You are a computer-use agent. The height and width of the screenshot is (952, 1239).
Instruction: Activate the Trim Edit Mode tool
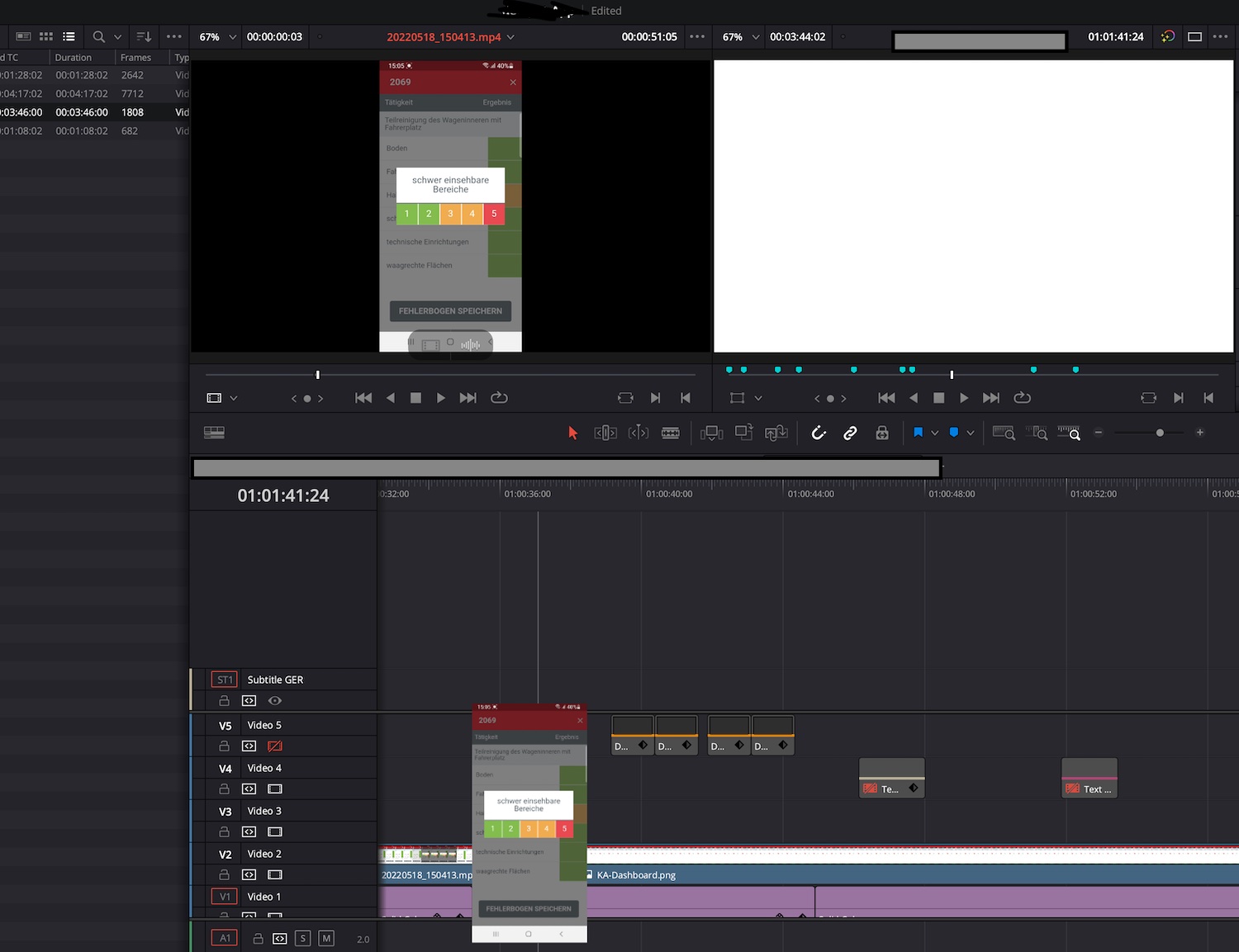pos(605,433)
